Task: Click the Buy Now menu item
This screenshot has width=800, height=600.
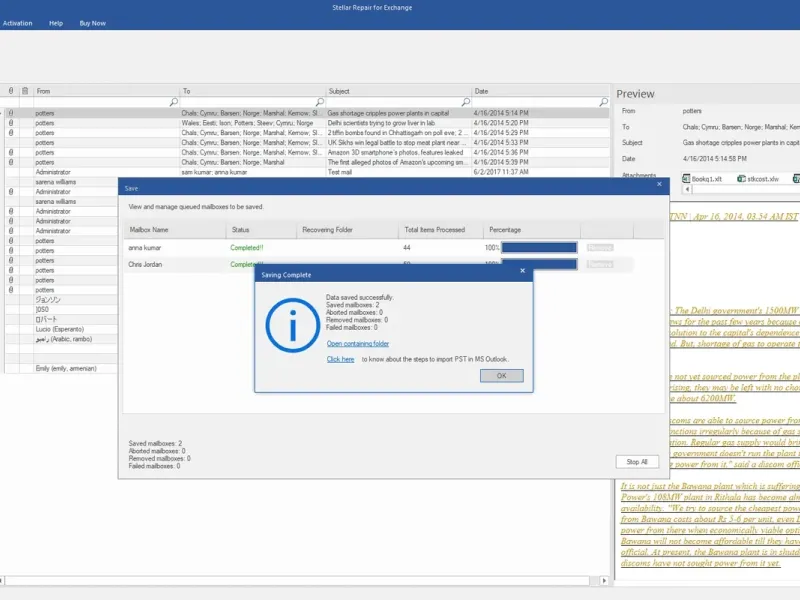Action: [92, 23]
